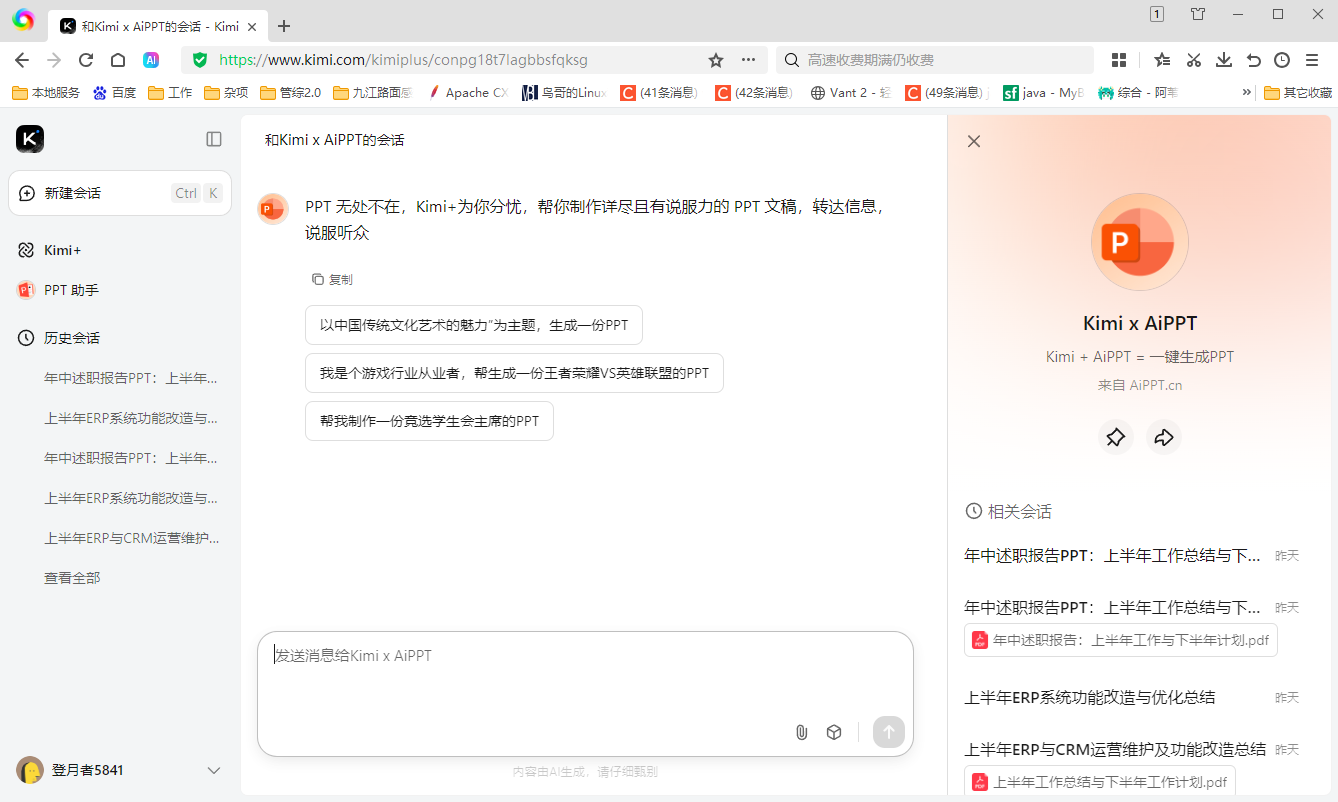
Task: Open the Apache CX bookmark
Action: 468,92
